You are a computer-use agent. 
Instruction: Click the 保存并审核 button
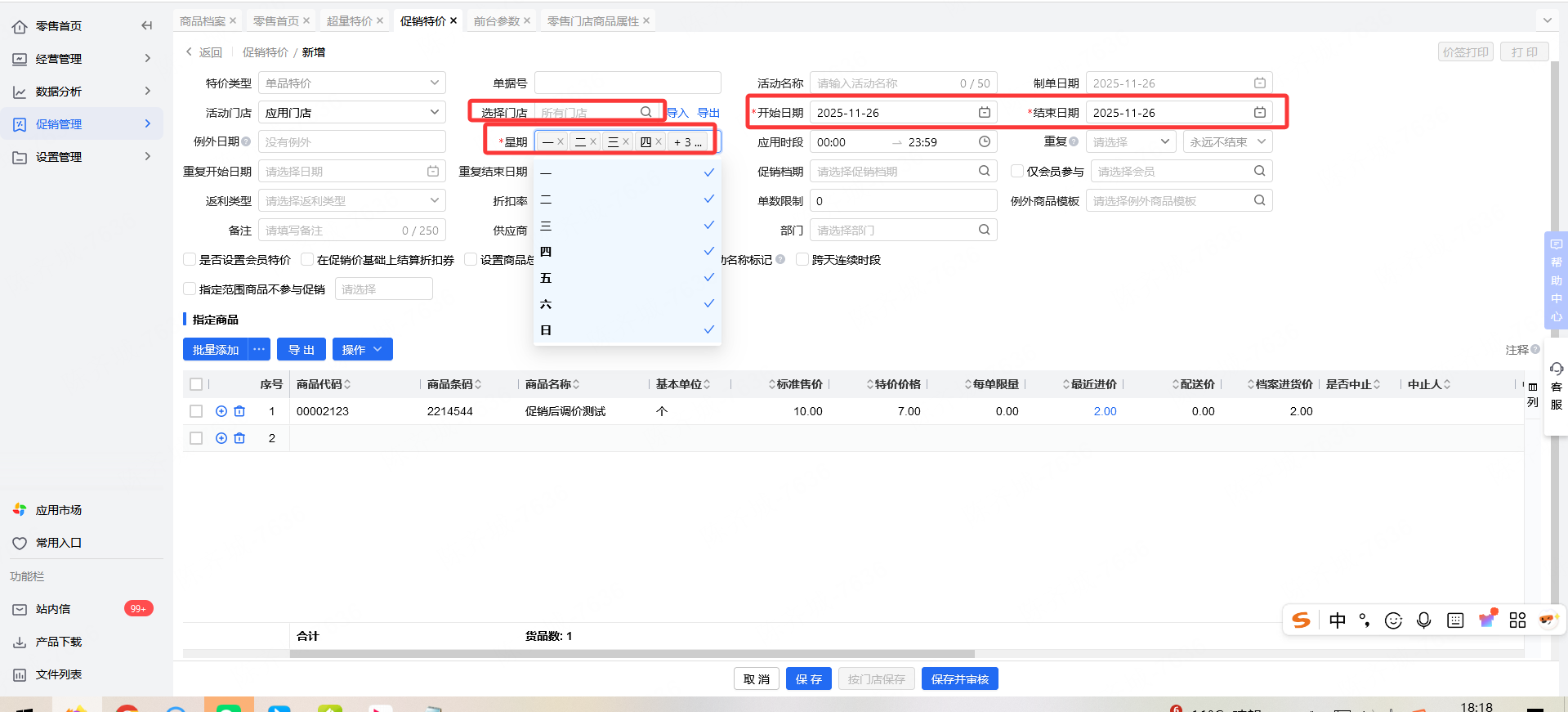[x=959, y=679]
